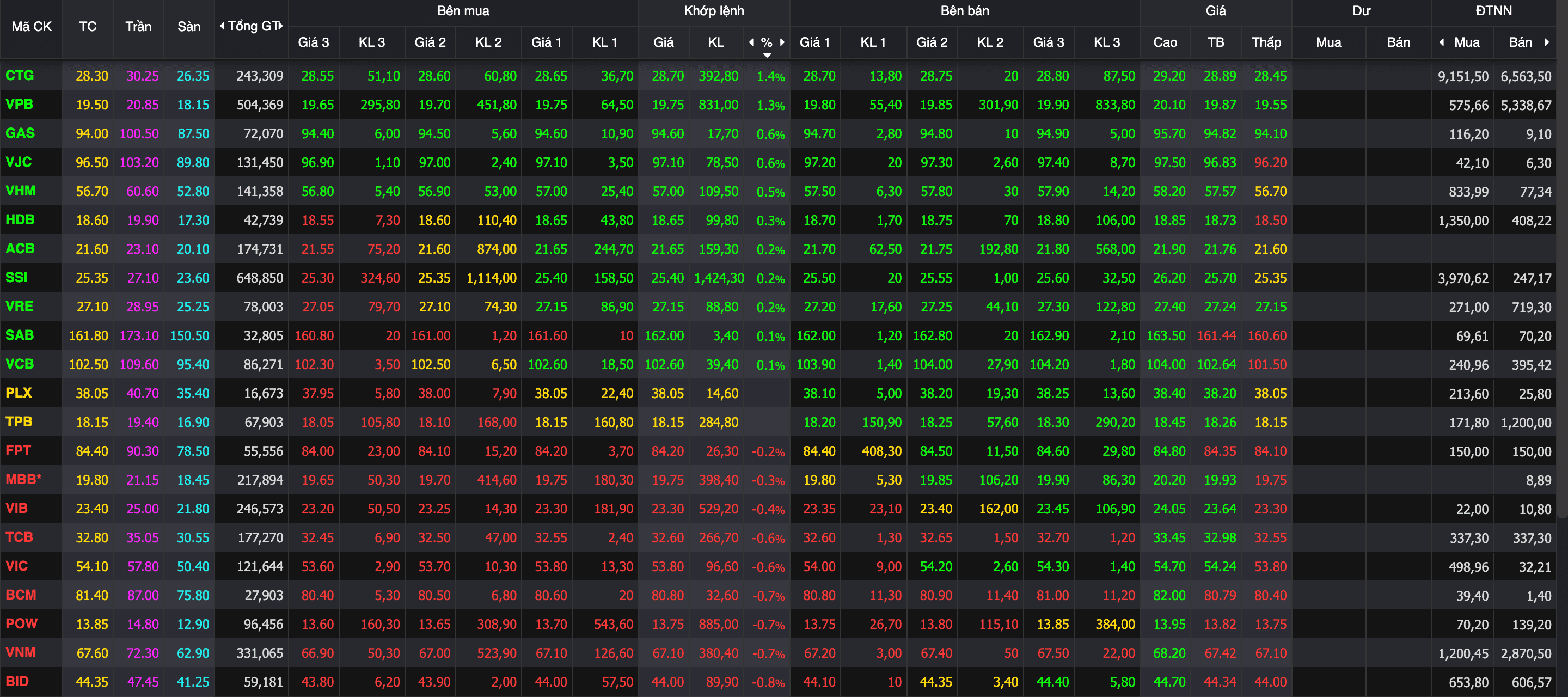This screenshot has width=1568, height=697.
Task: Open the SAB stock symbol
Action: point(20,335)
